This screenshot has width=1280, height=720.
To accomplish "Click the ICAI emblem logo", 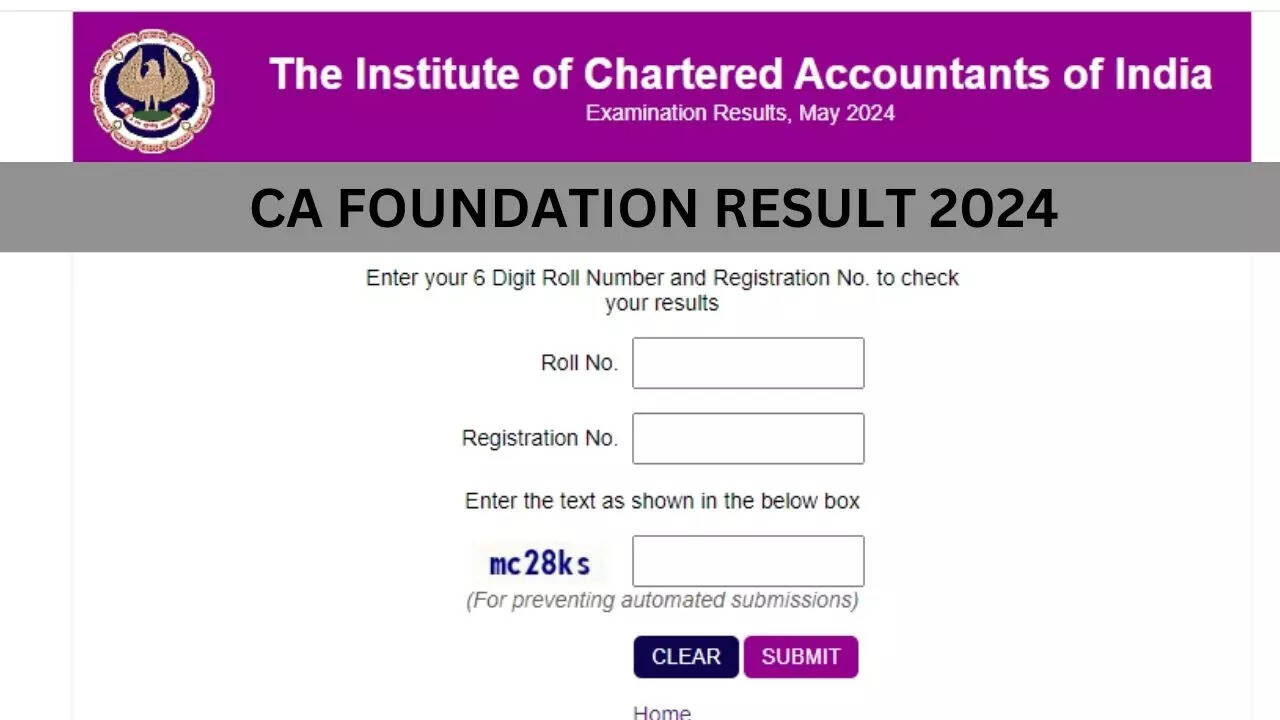I will pos(152,91).
